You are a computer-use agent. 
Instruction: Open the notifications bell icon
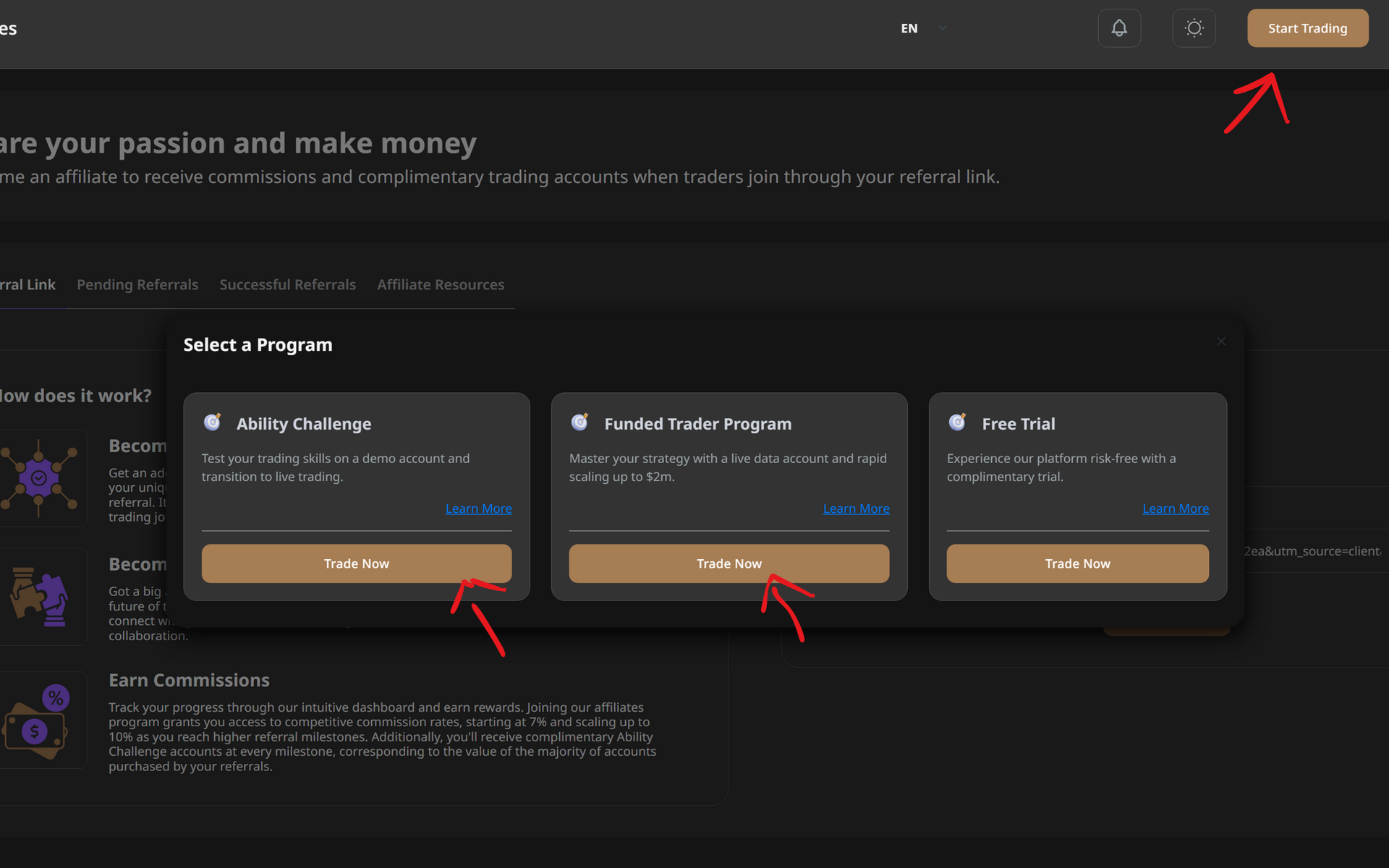(1118, 28)
